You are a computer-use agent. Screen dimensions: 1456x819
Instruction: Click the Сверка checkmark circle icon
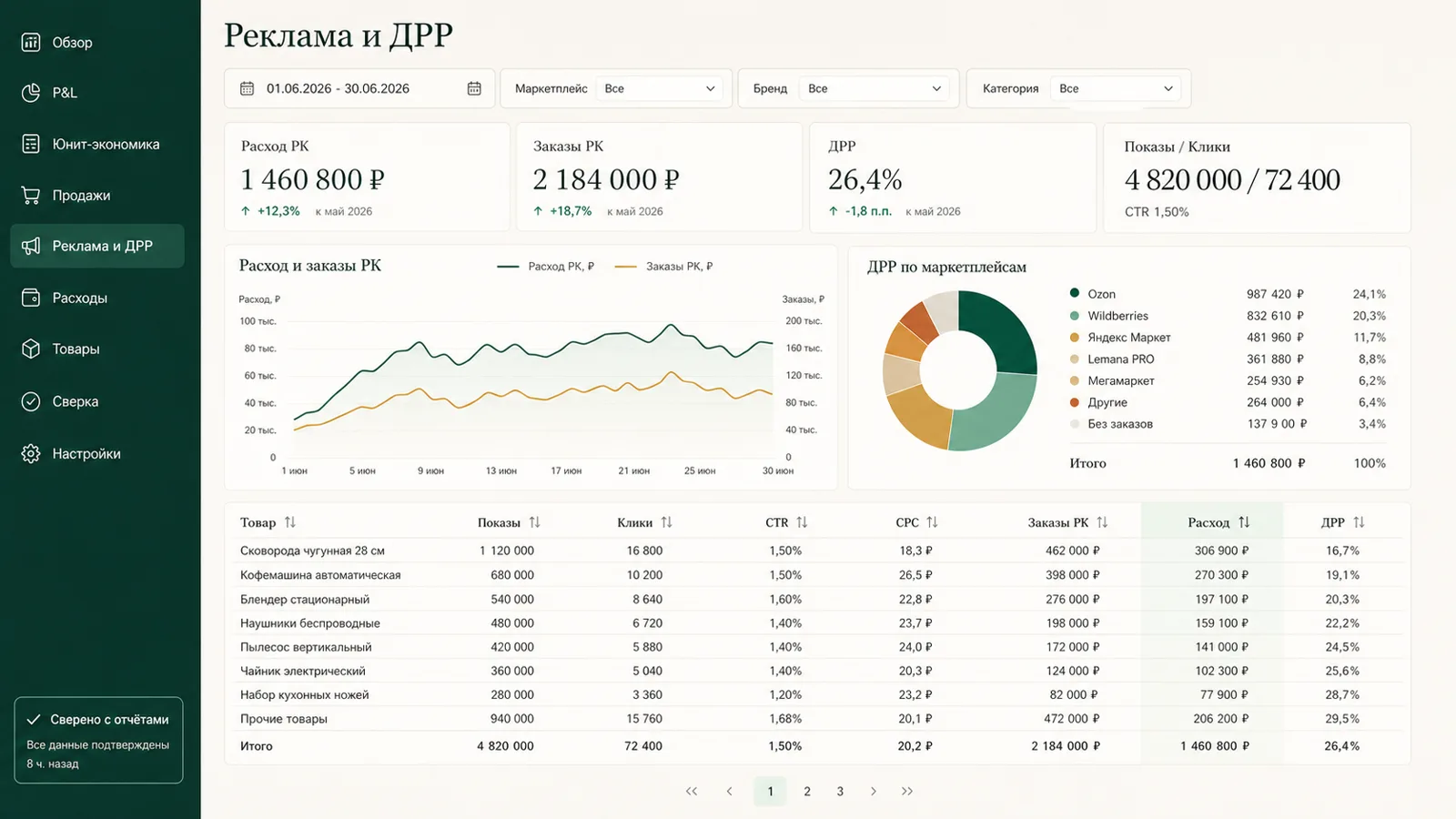point(31,401)
